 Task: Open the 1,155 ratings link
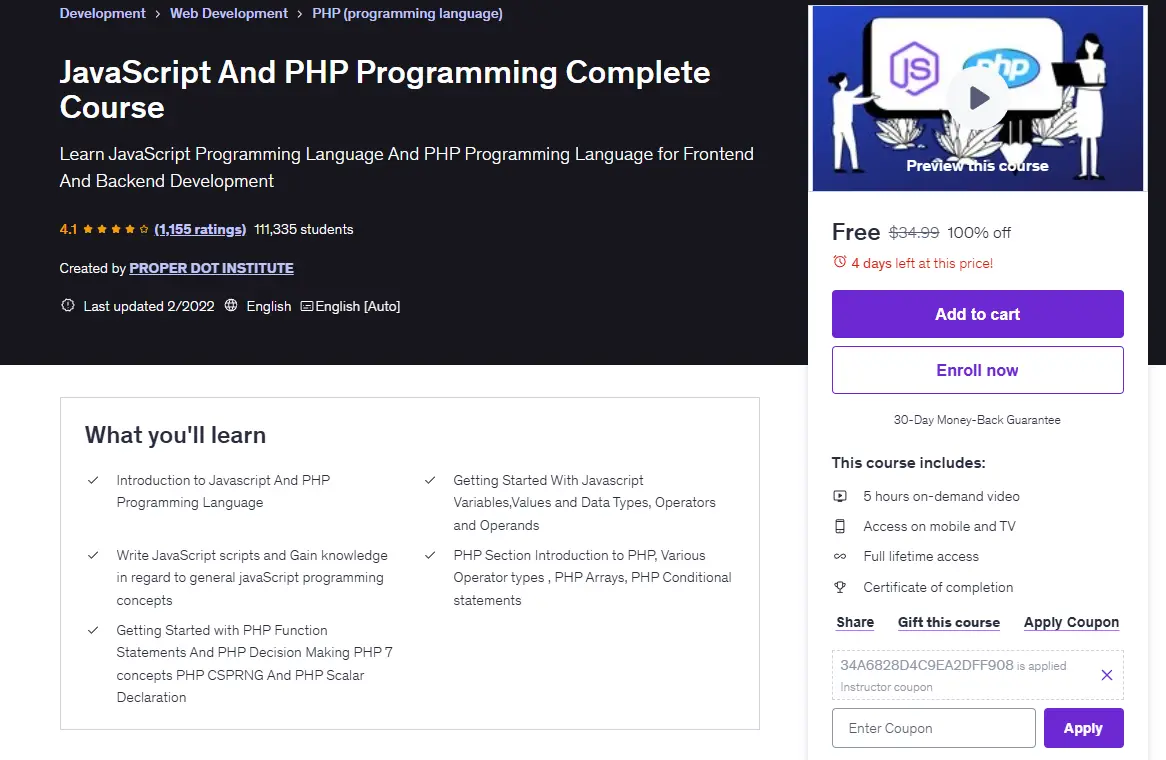pos(200,229)
